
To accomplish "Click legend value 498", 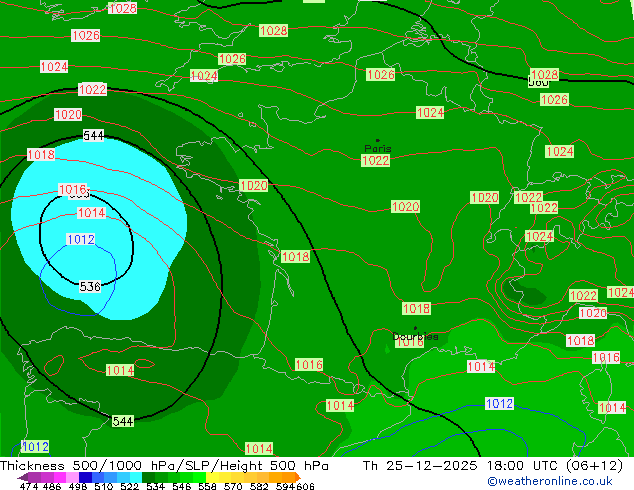I will (78, 486).
